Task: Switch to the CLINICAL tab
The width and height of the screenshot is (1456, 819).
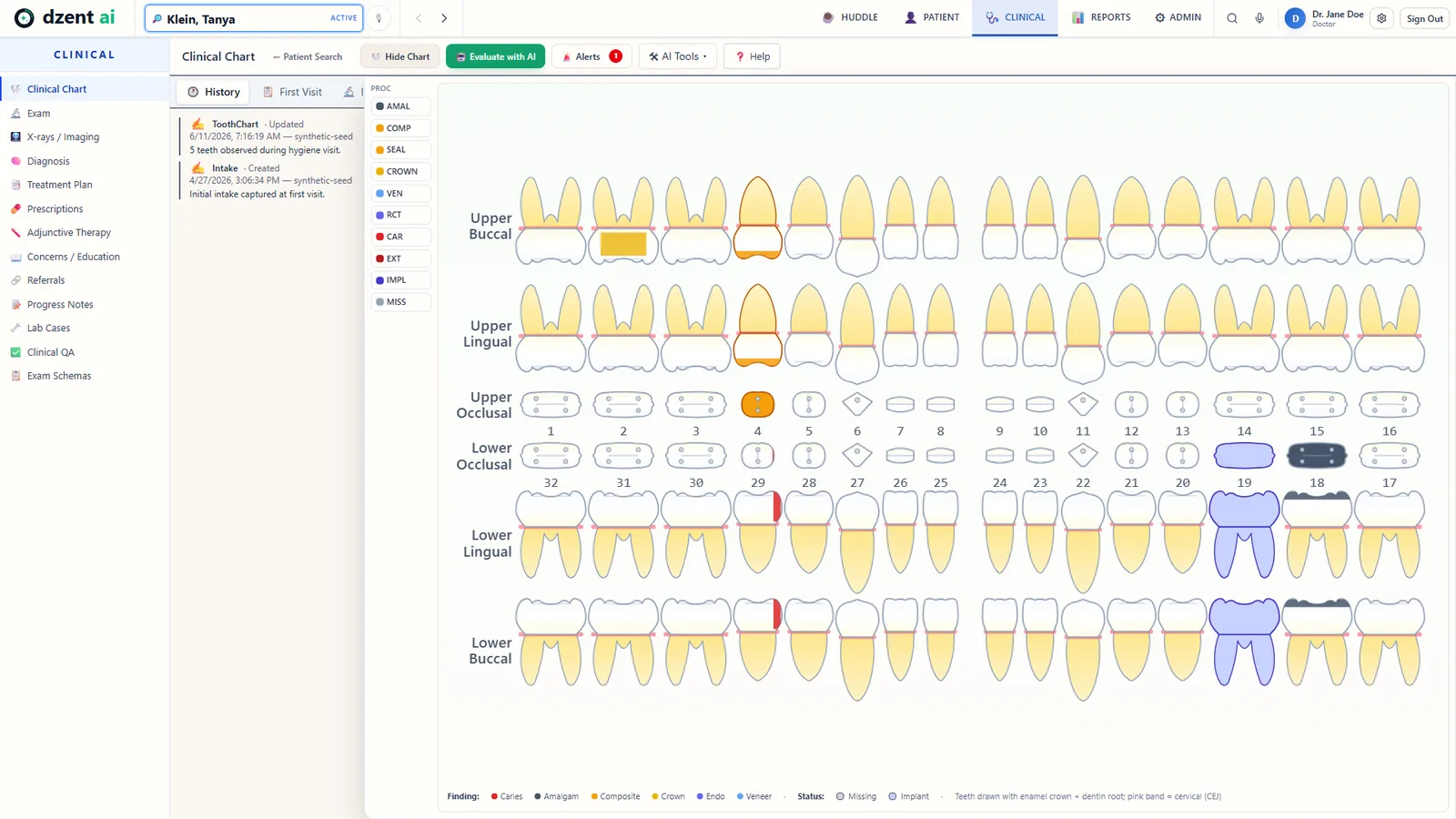Action: [1016, 17]
